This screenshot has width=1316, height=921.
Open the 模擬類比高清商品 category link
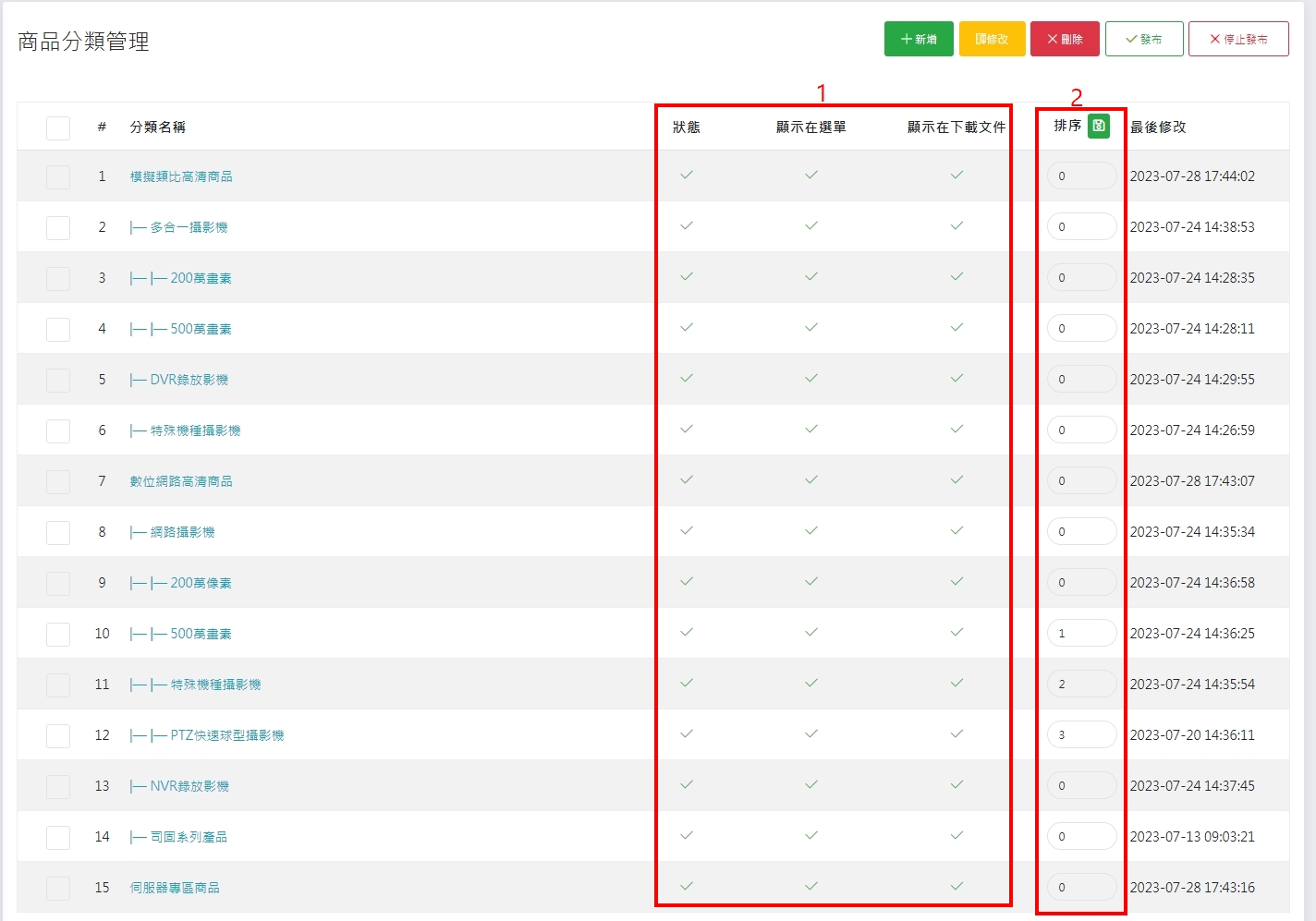tap(181, 176)
